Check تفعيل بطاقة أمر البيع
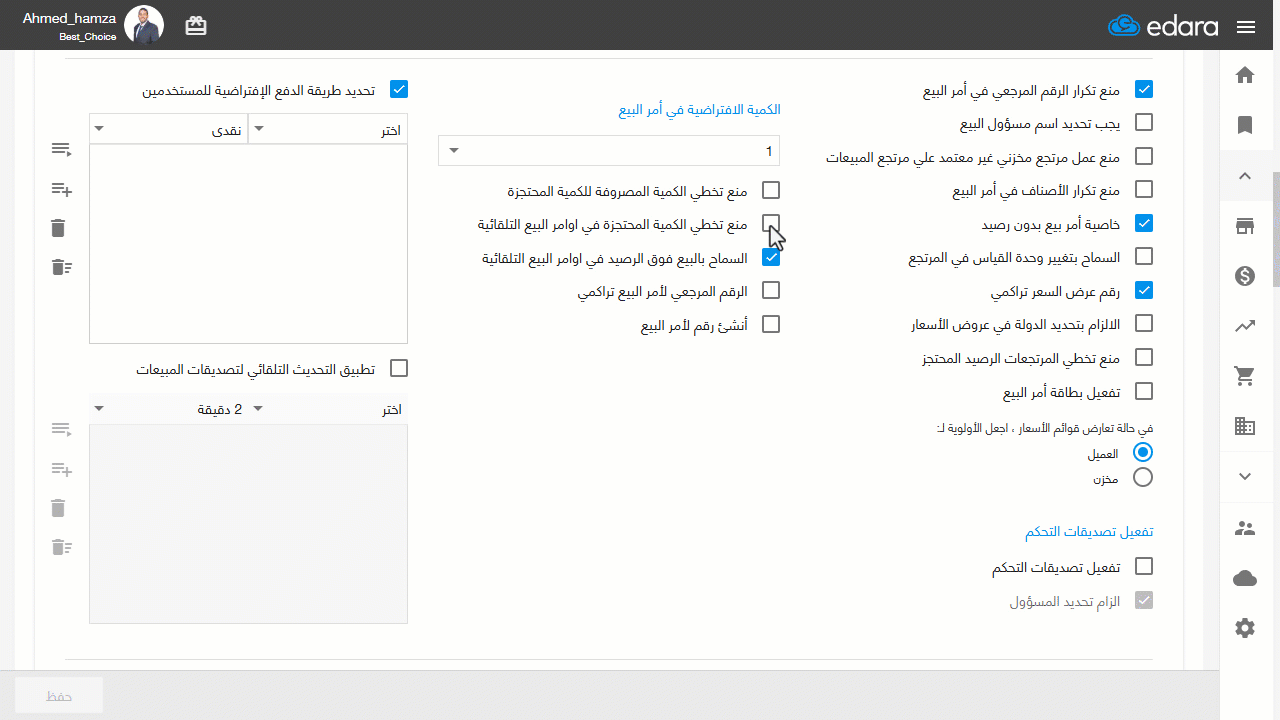Viewport: 1280px width, 720px height. (1144, 391)
